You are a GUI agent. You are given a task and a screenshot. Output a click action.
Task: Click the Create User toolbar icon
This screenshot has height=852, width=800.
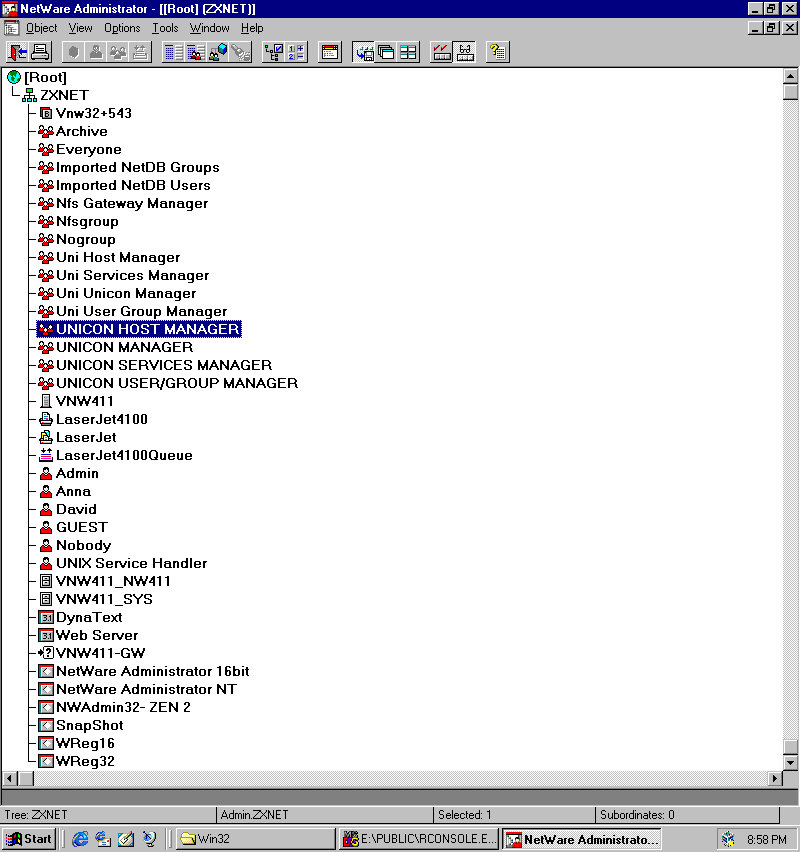96,52
